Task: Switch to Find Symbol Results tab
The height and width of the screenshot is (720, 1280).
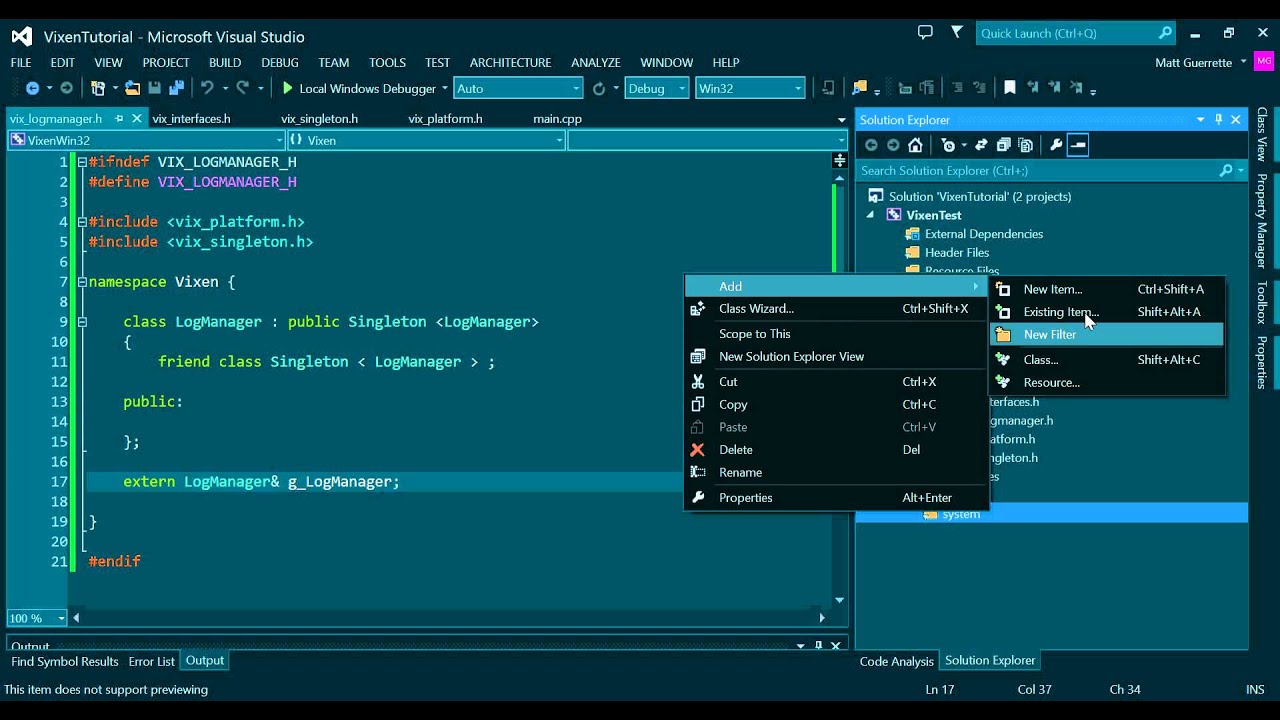Action: (x=65, y=662)
